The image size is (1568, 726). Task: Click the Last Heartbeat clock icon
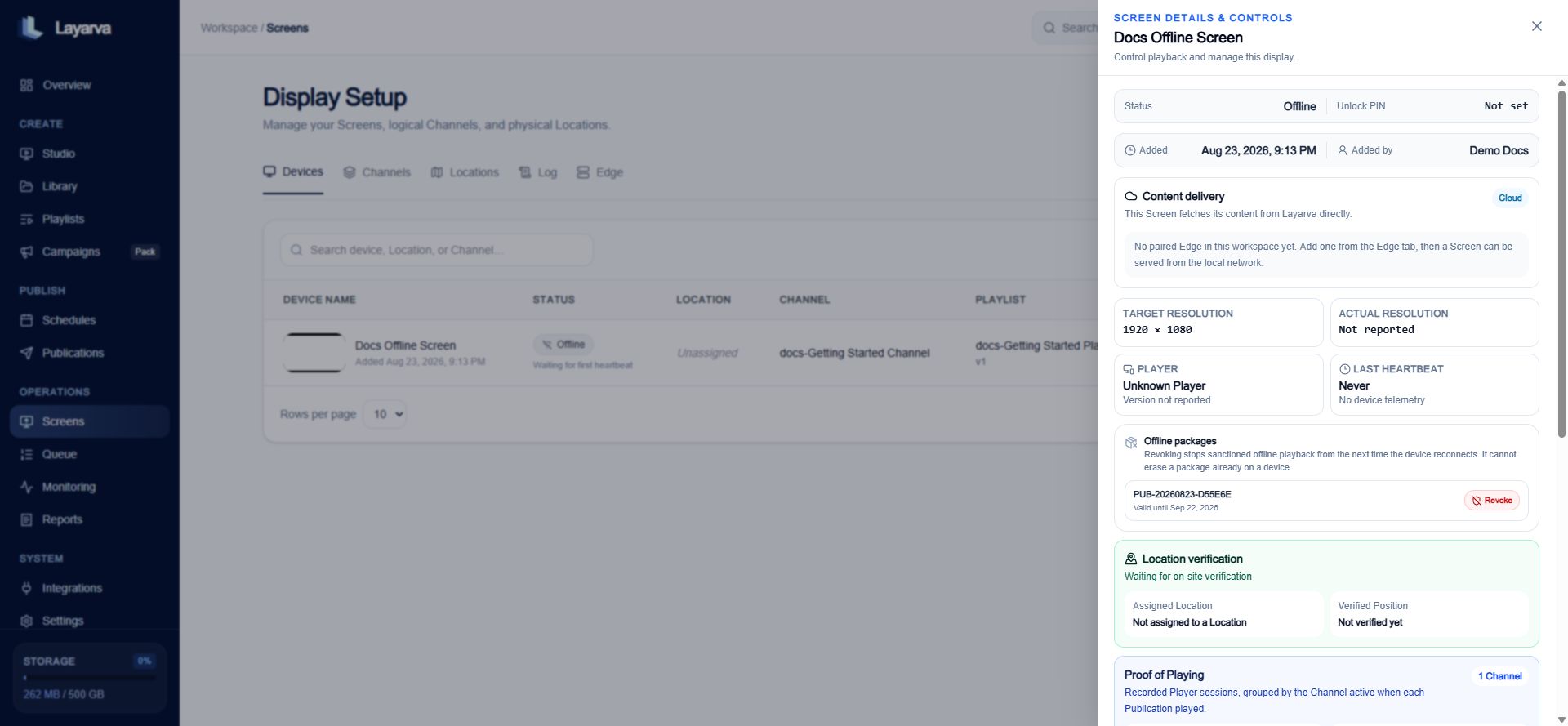click(1345, 369)
